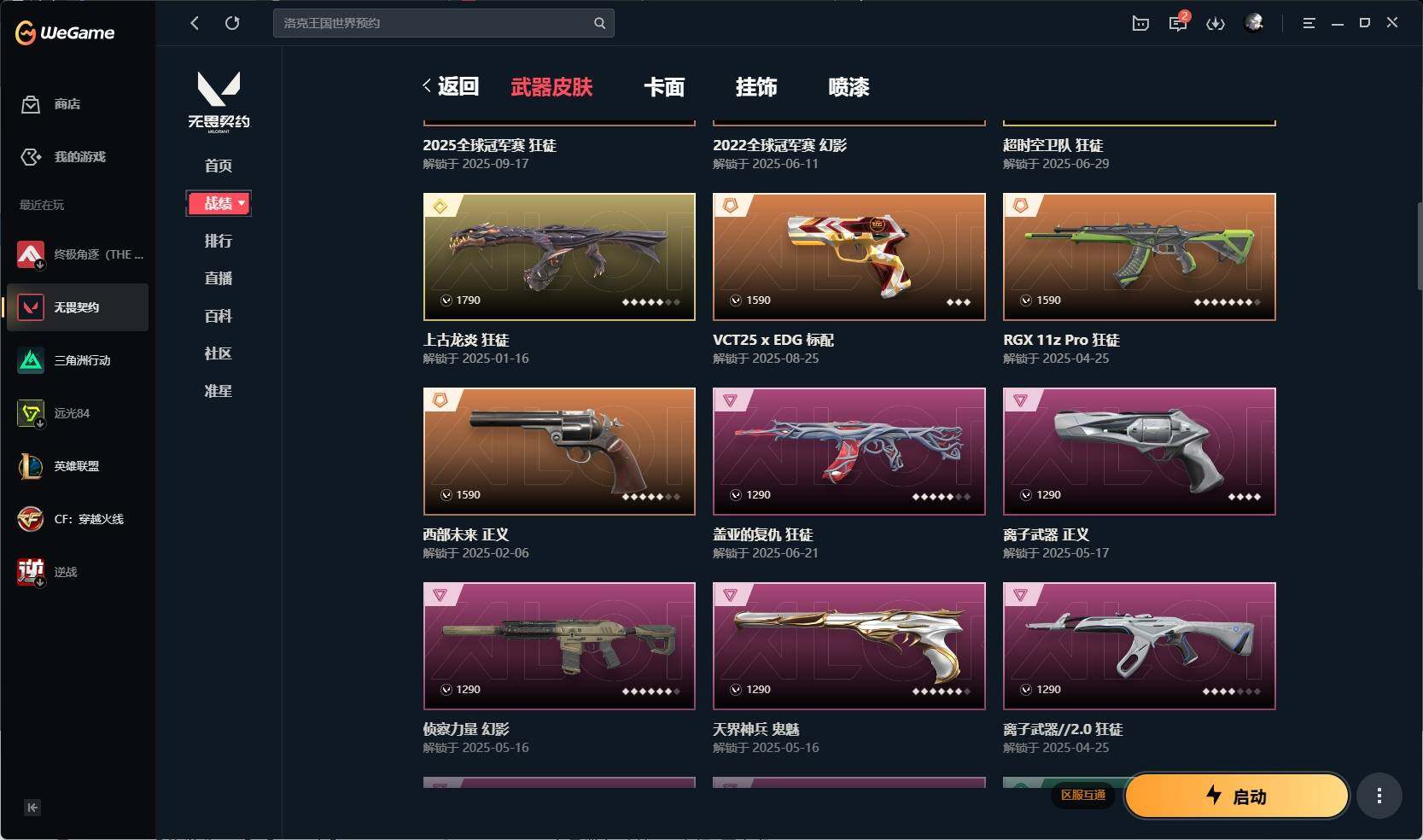Image resolution: width=1423 pixels, height=840 pixels.
Task: Switch to the 卡面 tab
Action: click(x=664, y=87)
